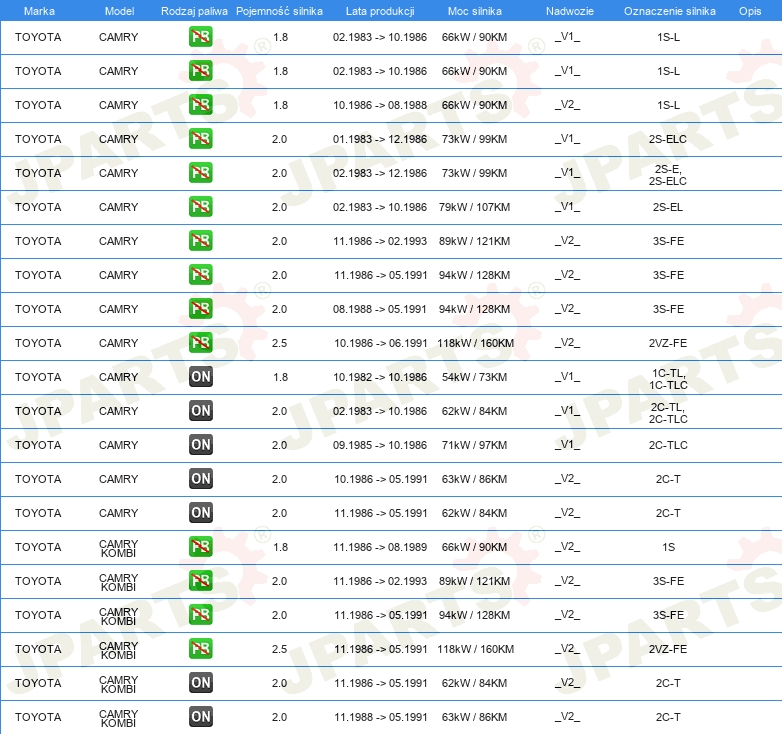Select the PB icon in the 08.1988 -> 05.1991 row
Screen dimensions: 782x734
[201, 309]
